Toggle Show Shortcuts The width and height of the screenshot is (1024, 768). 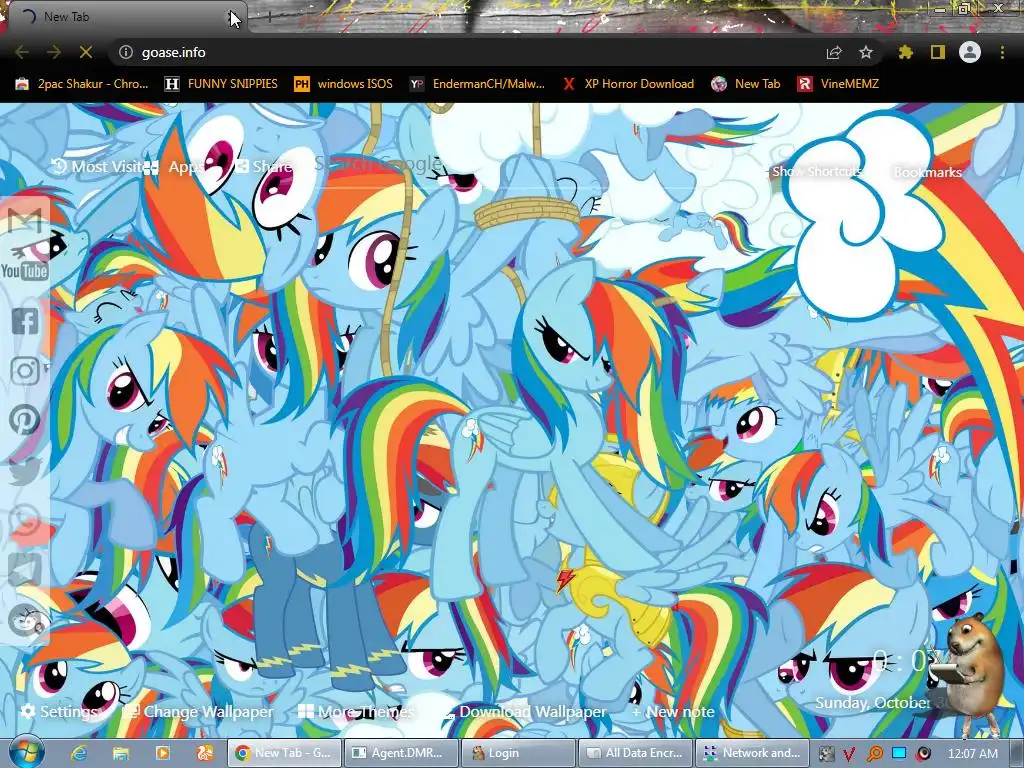[816, 171]
